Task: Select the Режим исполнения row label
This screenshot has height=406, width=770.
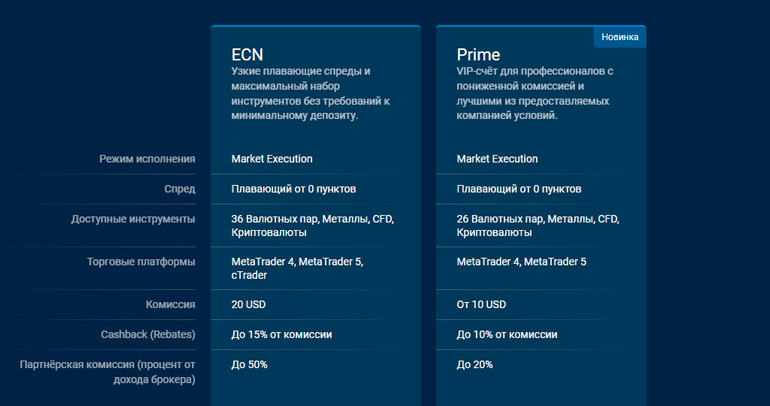Action: click(147, 159)
